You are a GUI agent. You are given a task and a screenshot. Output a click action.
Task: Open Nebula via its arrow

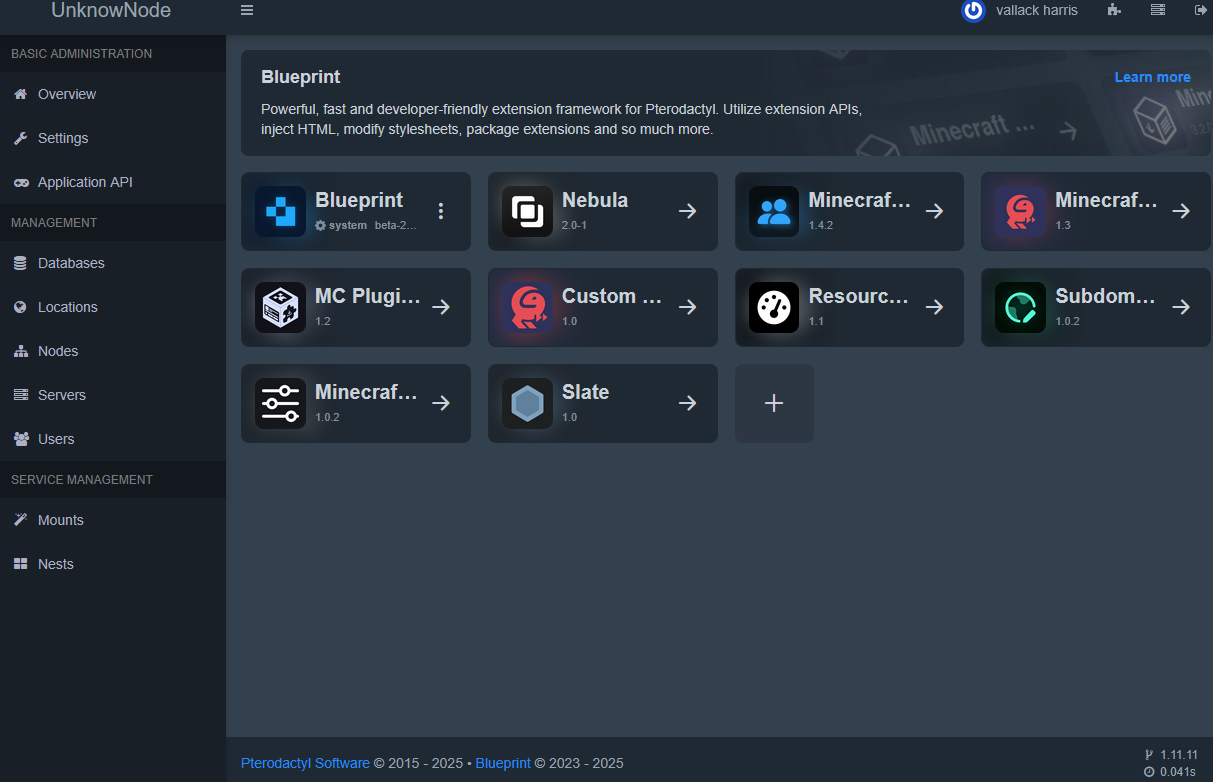click(x=687, y=211)
